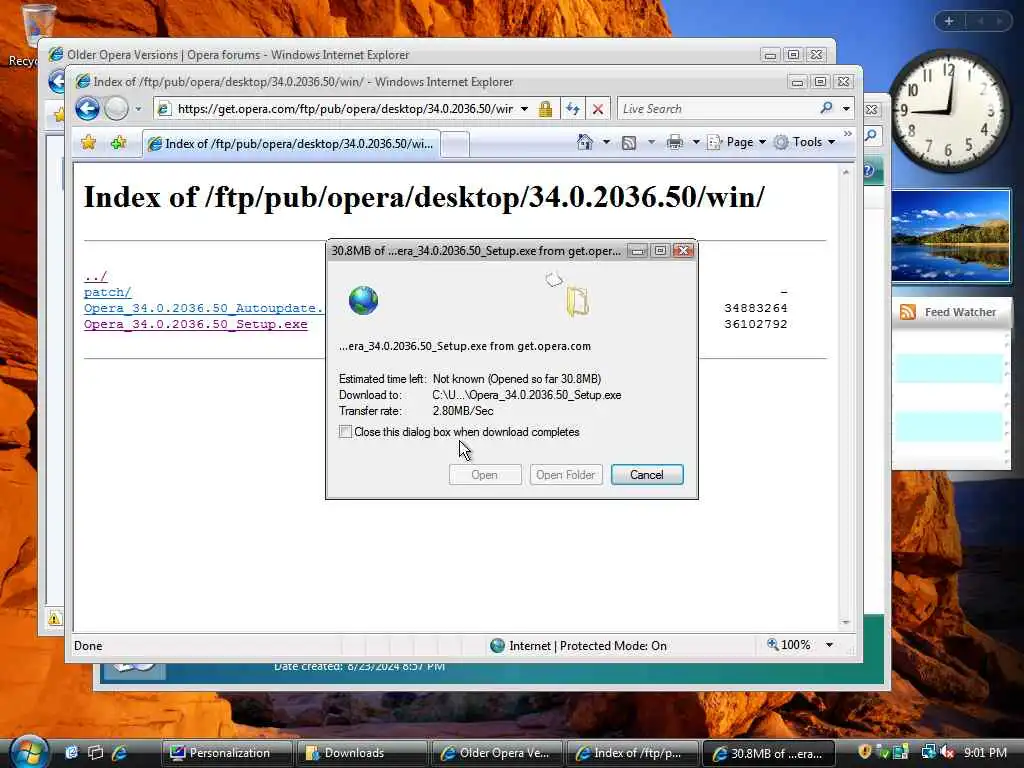Open the recent pages dropdown beside Forward
This screenshot has height=768, width=1024.
[x=138, y=109]
